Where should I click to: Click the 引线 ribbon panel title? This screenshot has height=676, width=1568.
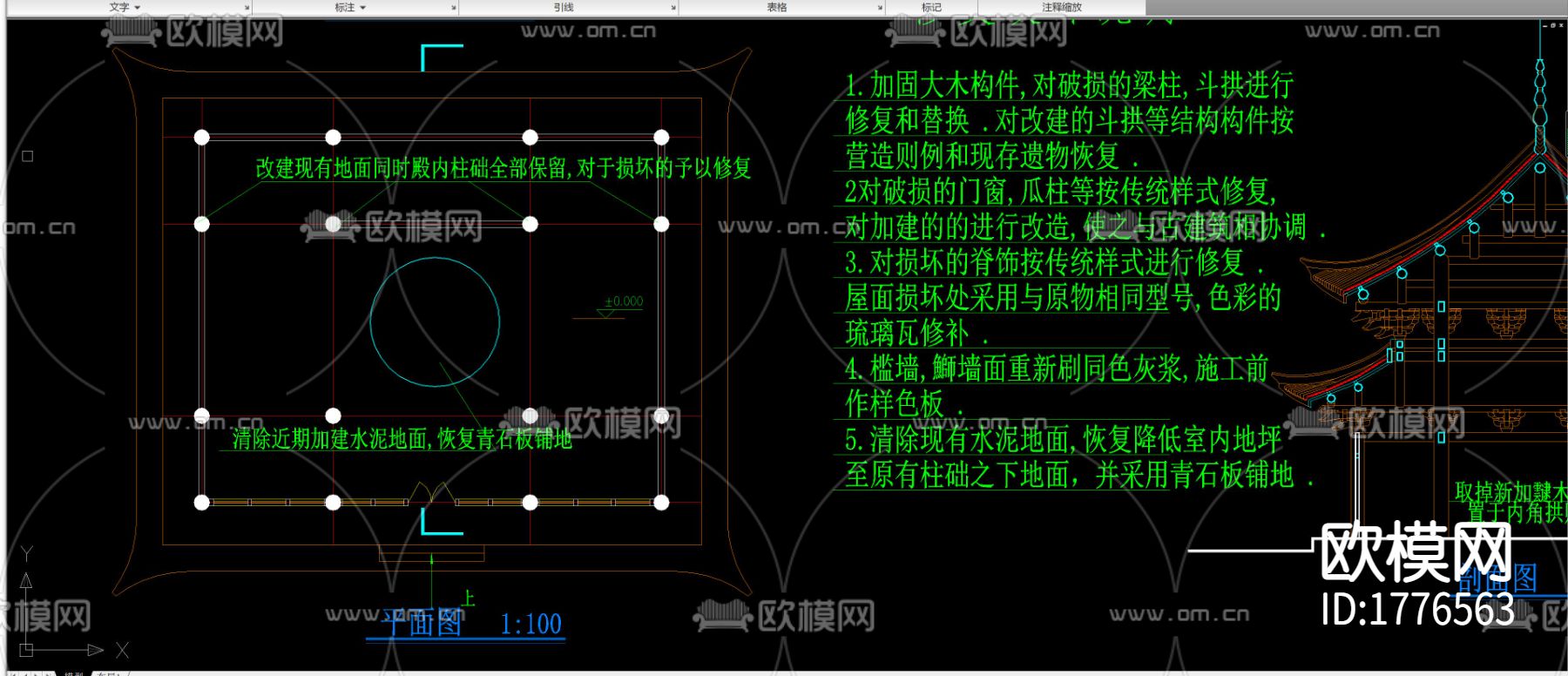click(x=564, y=7)
